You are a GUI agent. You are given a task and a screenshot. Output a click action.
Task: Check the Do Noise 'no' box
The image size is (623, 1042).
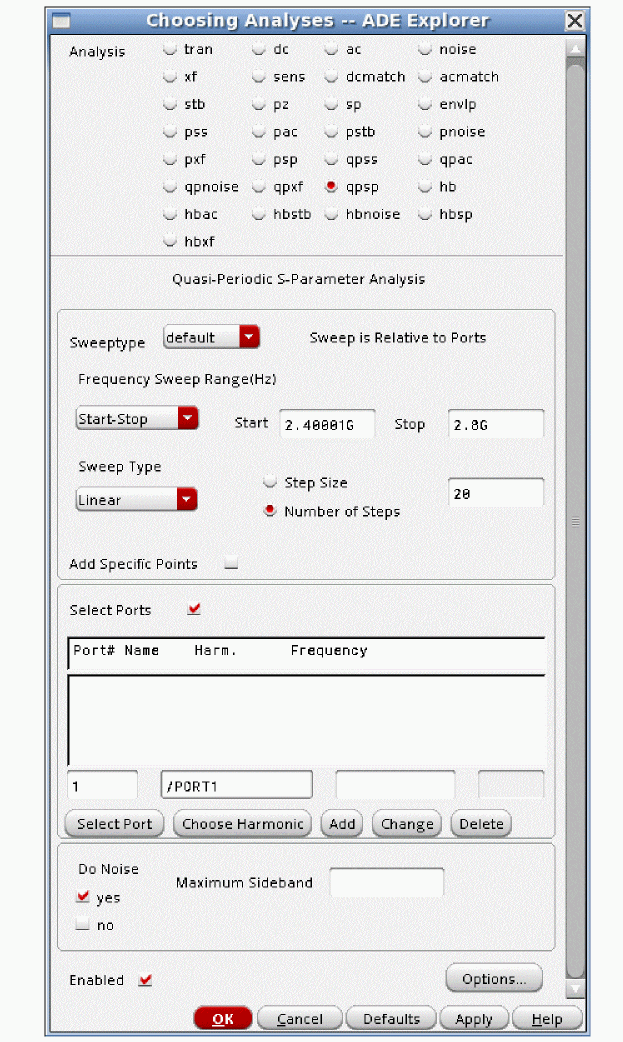coord(82,926)
